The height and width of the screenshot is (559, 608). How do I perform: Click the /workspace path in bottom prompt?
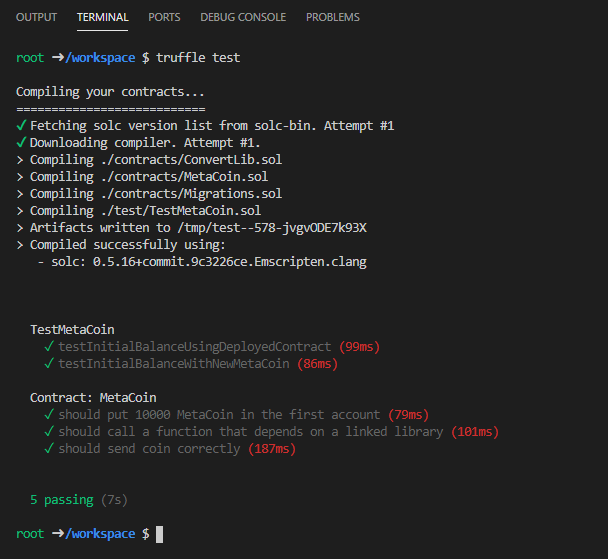coord(100,534)
